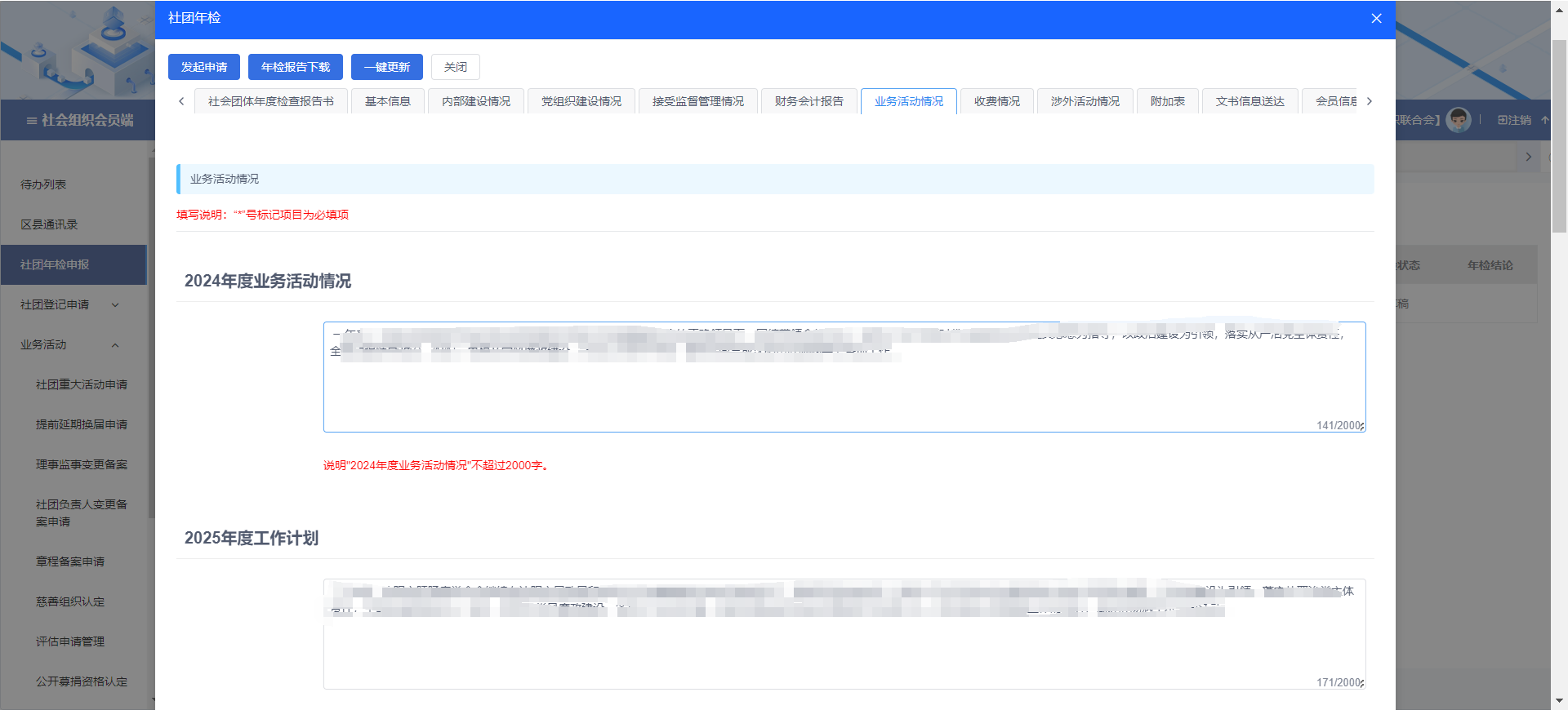Close the 社团年检 dialog with X icon
Viewport: 1568px width, 710px height.
pyautogui.click(x=1376, y=19)
